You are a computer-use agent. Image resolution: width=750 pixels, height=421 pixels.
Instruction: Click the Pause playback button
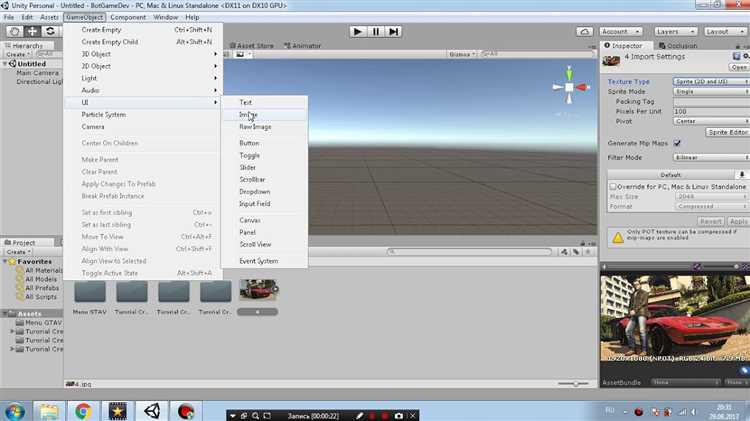(x=375, y=32)
